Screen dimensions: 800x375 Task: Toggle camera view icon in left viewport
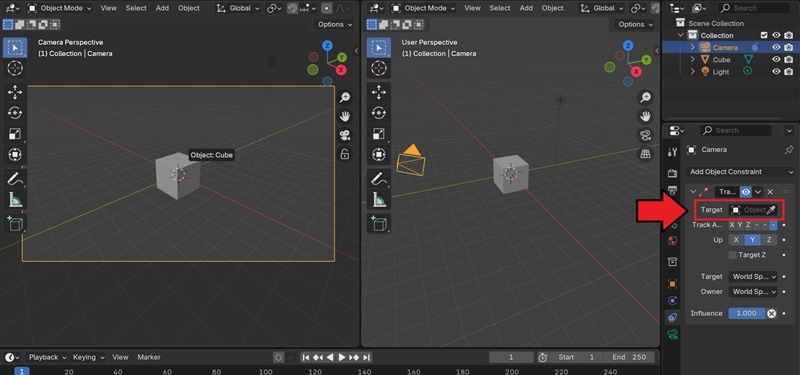345,135
